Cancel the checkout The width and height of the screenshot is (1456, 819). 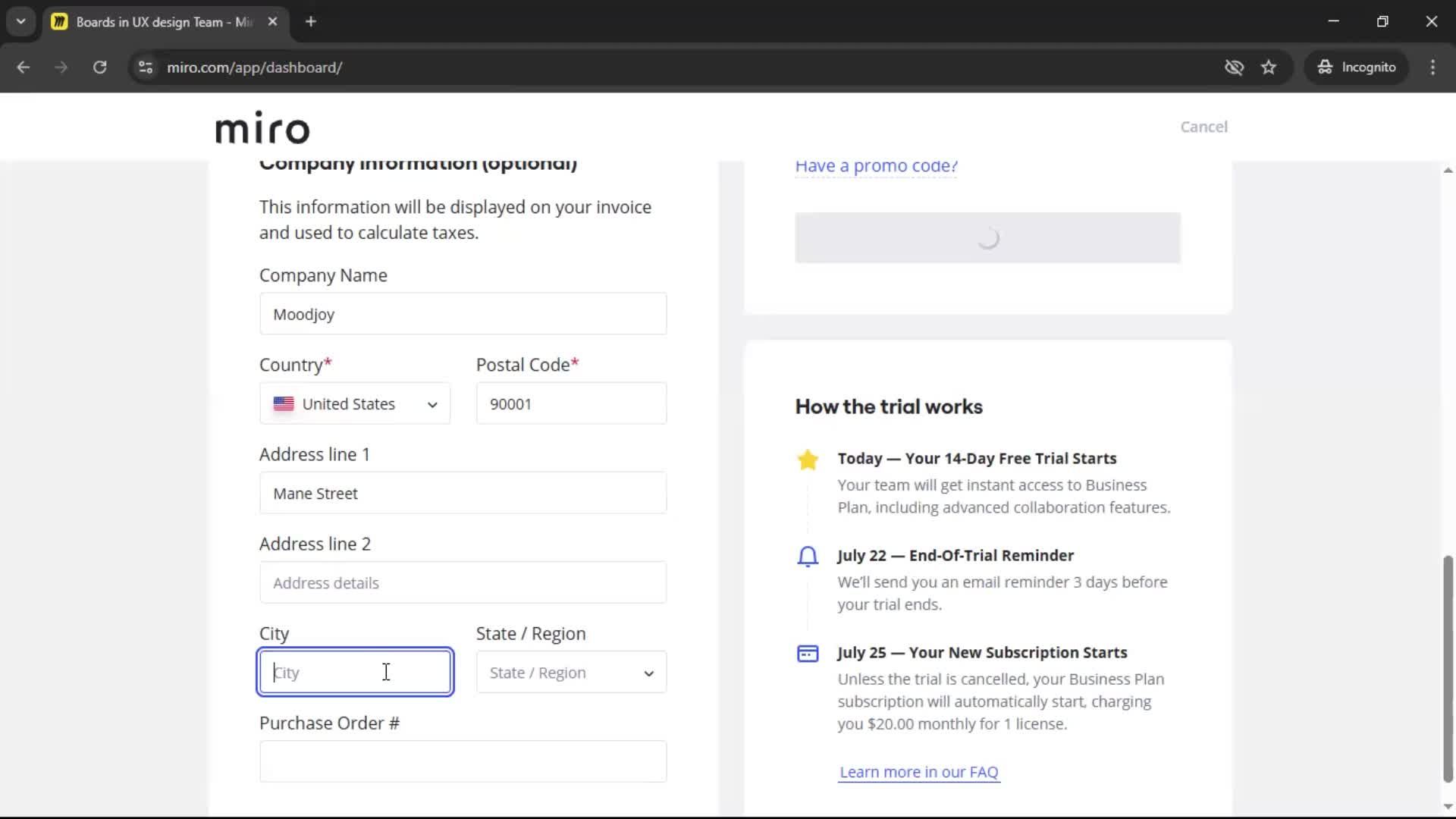(x=1203, y=127)
